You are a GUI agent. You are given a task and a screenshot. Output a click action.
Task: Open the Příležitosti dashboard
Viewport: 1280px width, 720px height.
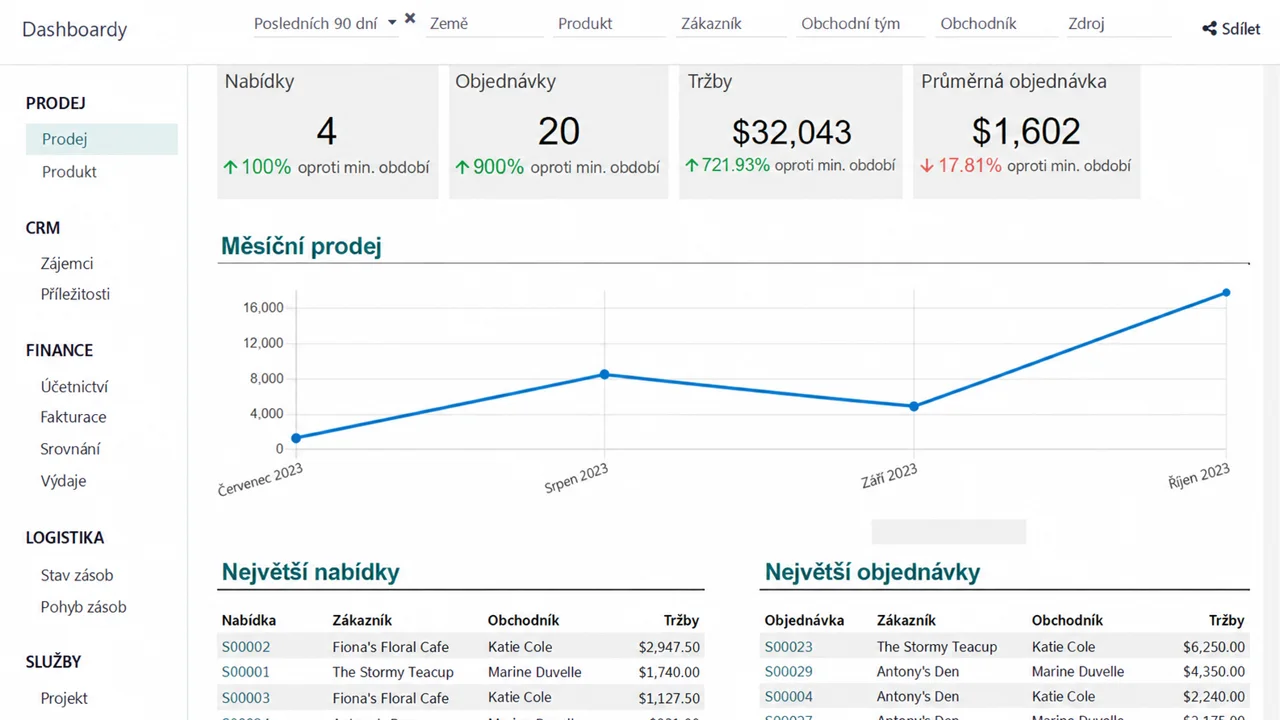pos(75,294)
